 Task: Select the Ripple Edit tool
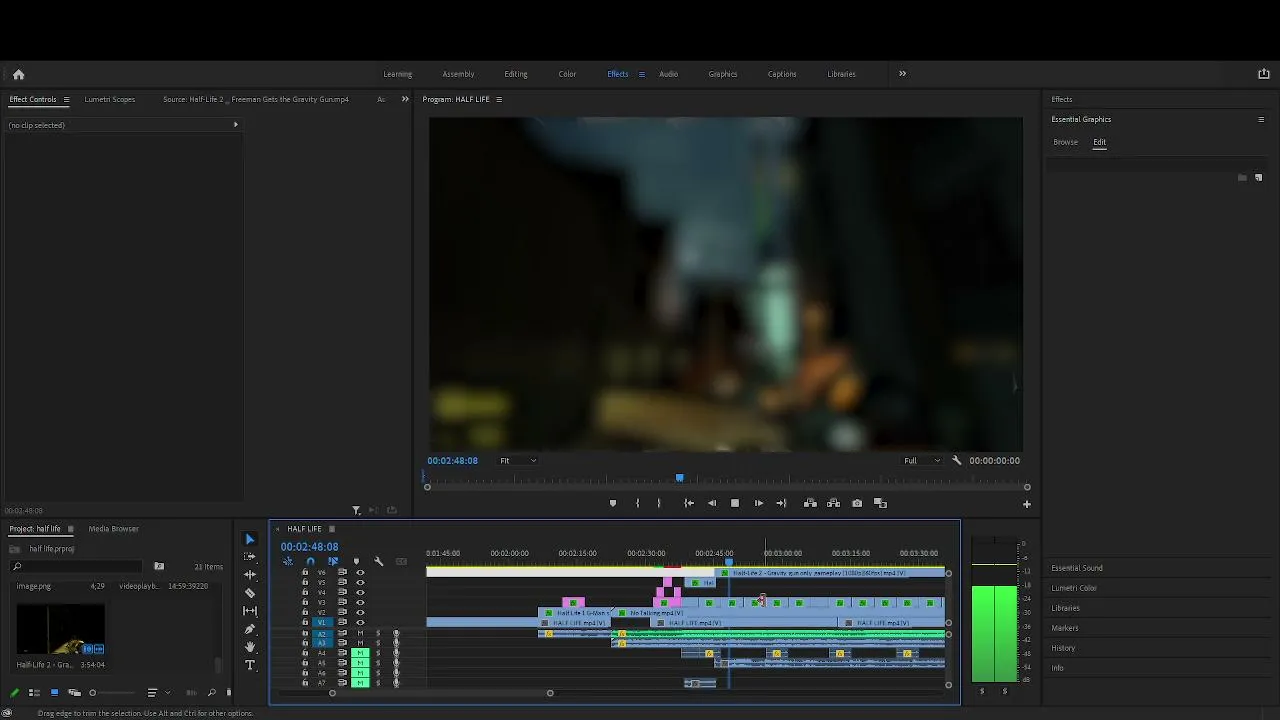point(250,575)
